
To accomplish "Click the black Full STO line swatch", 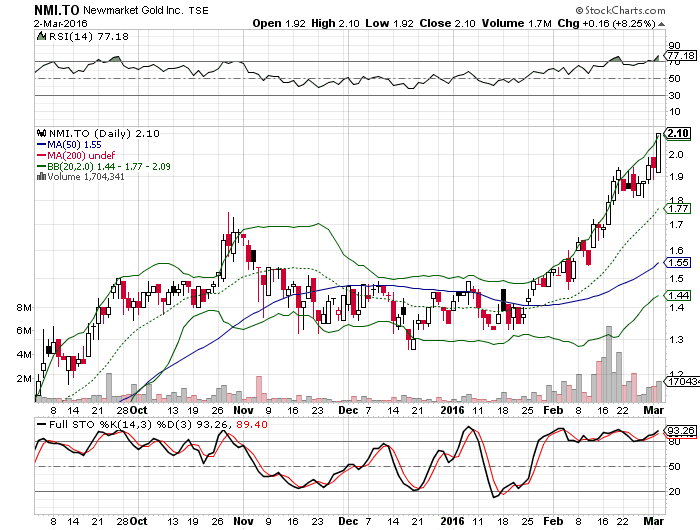I will click(x=42, y=425).
